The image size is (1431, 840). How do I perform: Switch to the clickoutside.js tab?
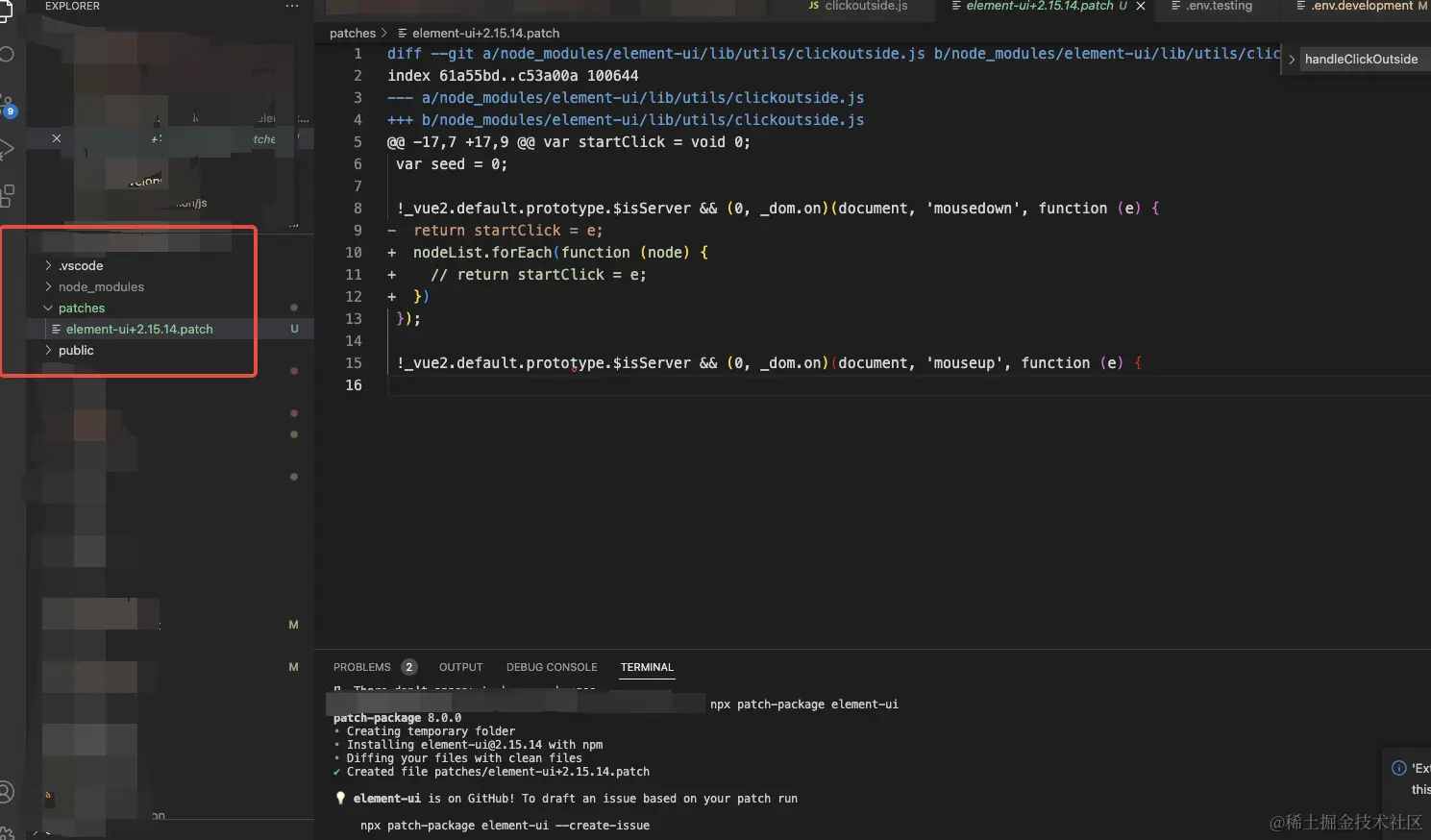857,6
